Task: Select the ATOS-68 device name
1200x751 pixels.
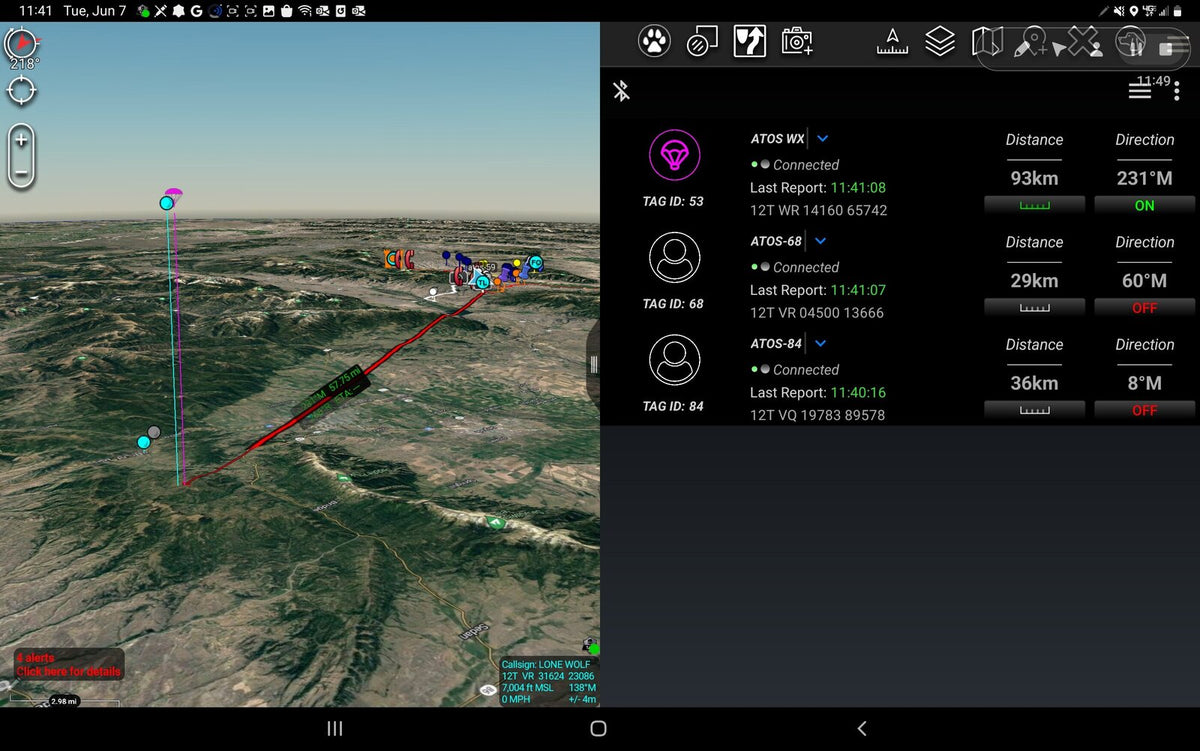Action: [x=776, y=241]
